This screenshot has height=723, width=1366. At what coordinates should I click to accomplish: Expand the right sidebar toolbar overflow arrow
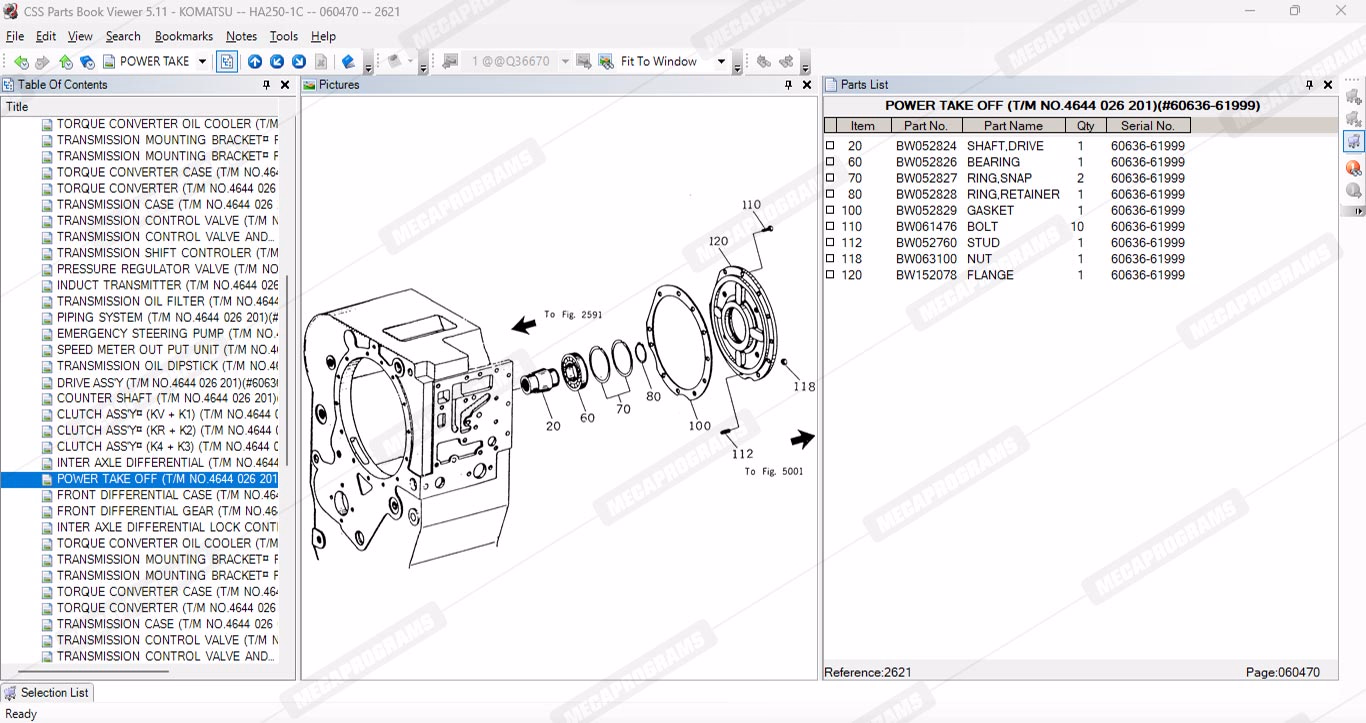tap(1357, 211)
